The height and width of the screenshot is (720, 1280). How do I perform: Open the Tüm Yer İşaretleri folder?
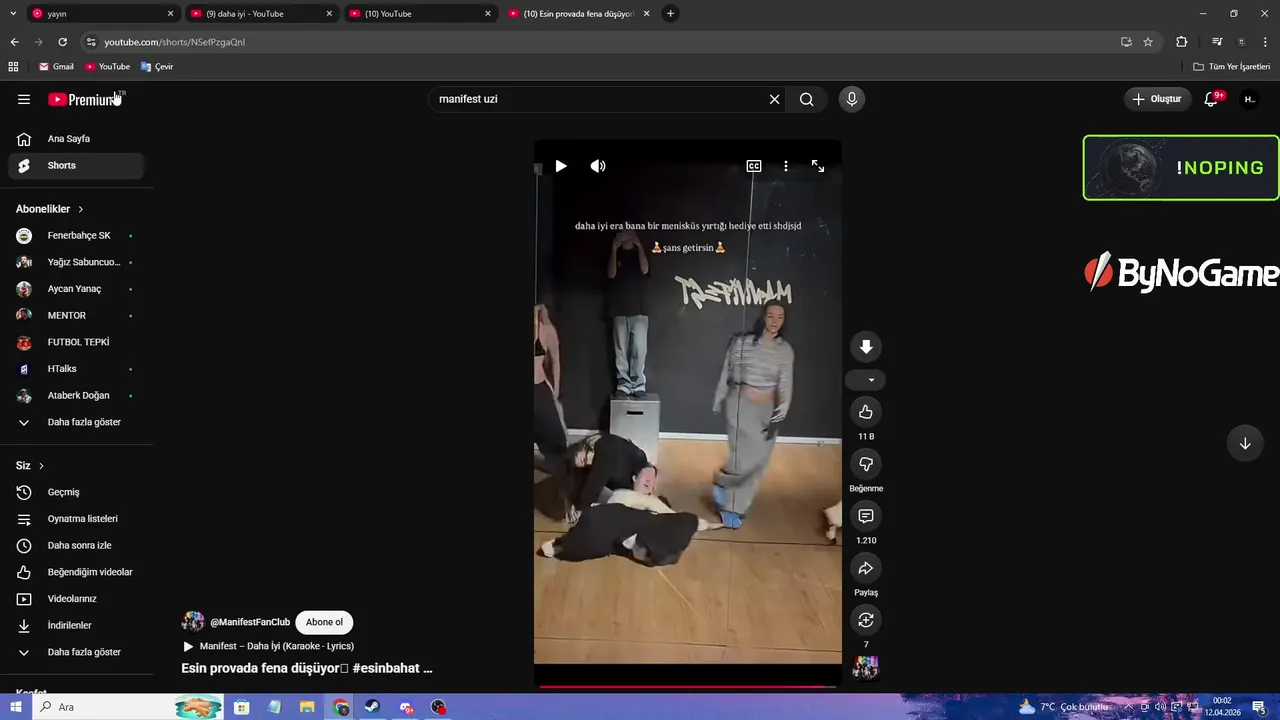click(1232, 67)
